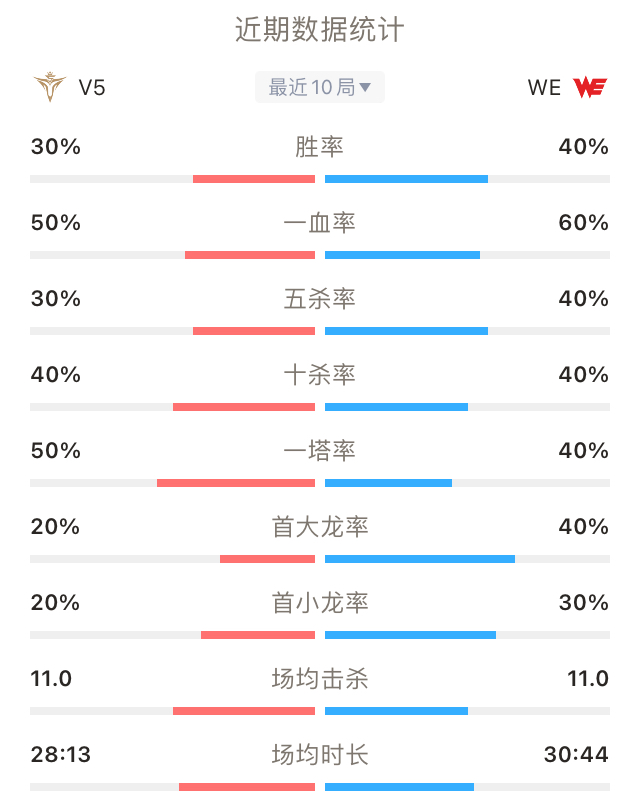
Task: Click the red 十杀率 bar for V5
Action: click(244, 407)
